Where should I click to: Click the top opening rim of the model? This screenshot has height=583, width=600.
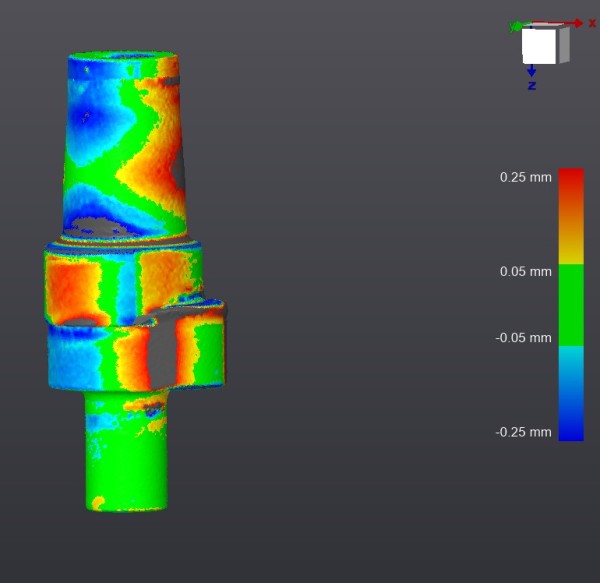pyautogui.click(x=123, y=58)
